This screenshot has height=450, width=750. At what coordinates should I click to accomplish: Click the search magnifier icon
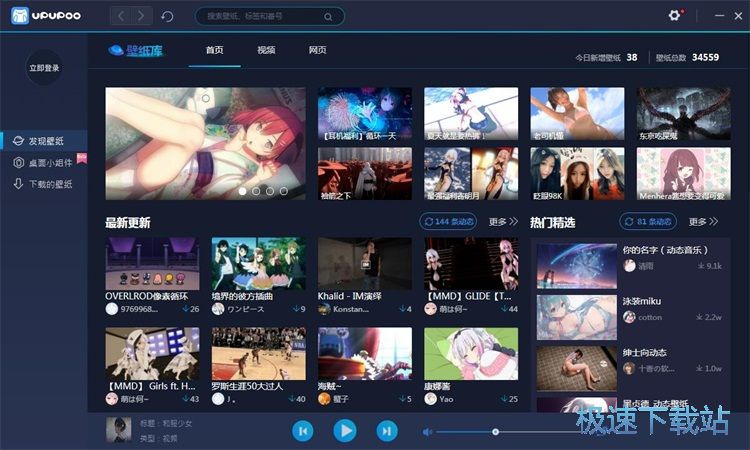328,17
